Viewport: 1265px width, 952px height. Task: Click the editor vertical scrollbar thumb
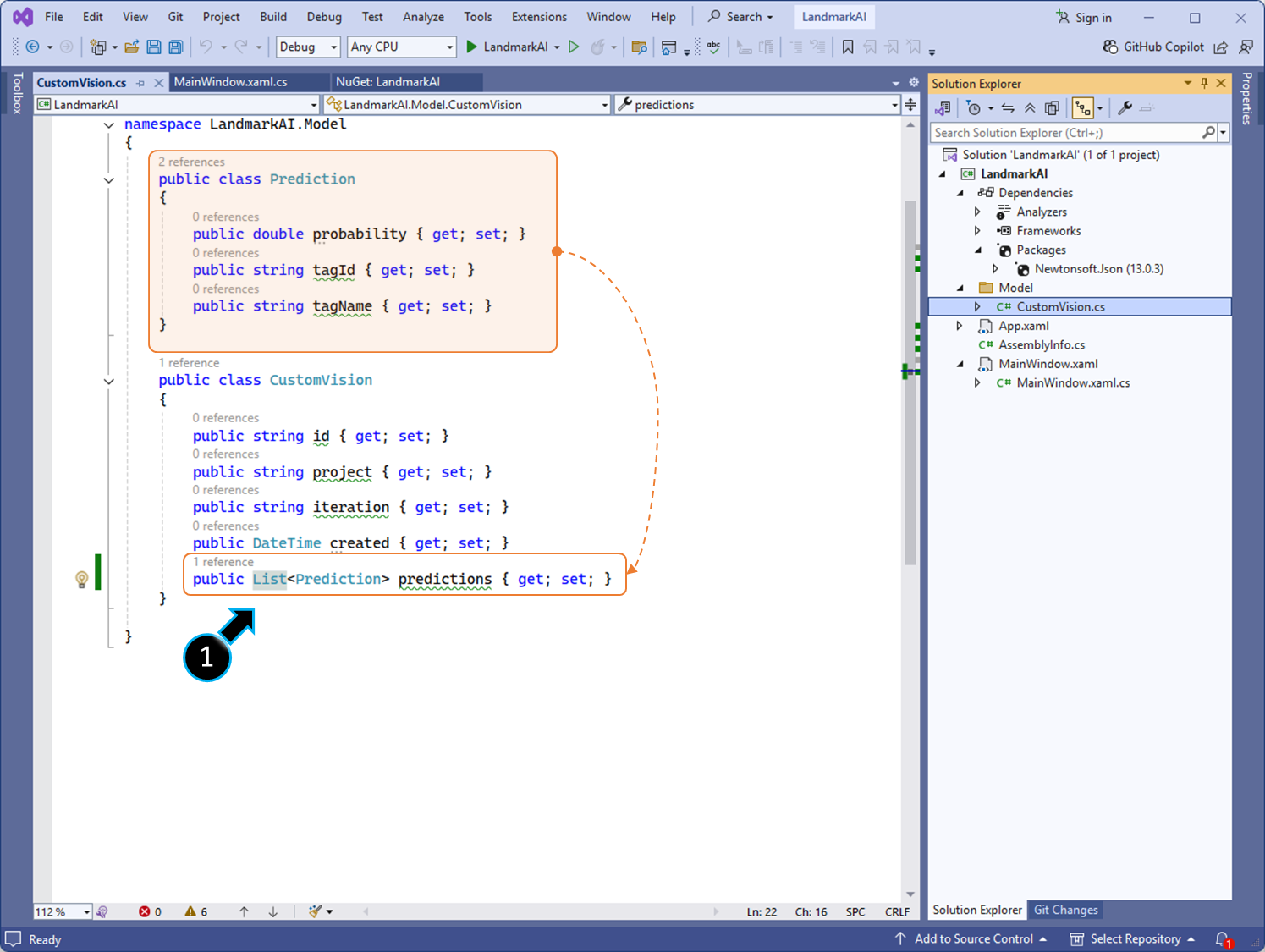point(910,382)
